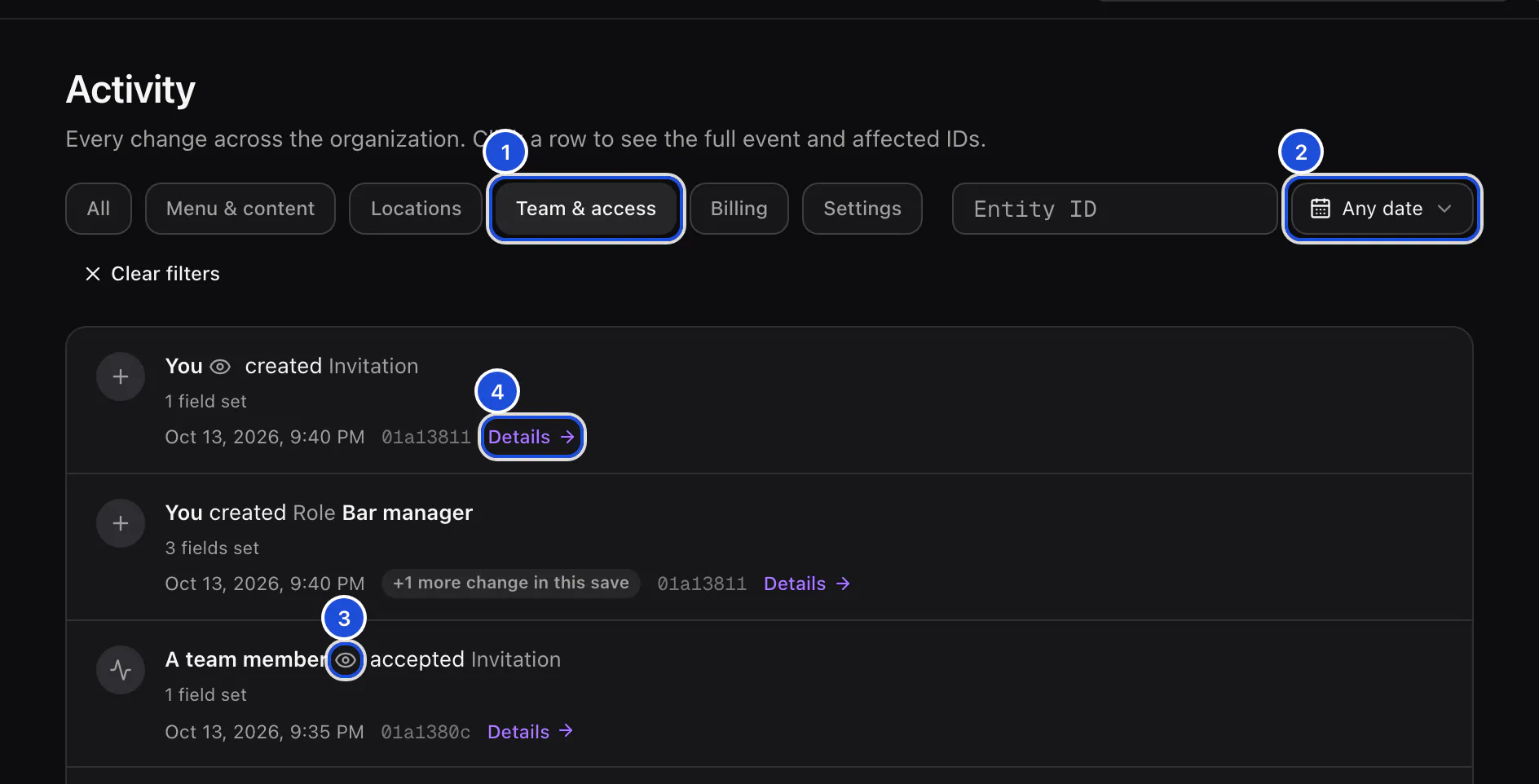Filter activity by Billing
This screenshot has width=1539, height=784.
click(739, 209)
